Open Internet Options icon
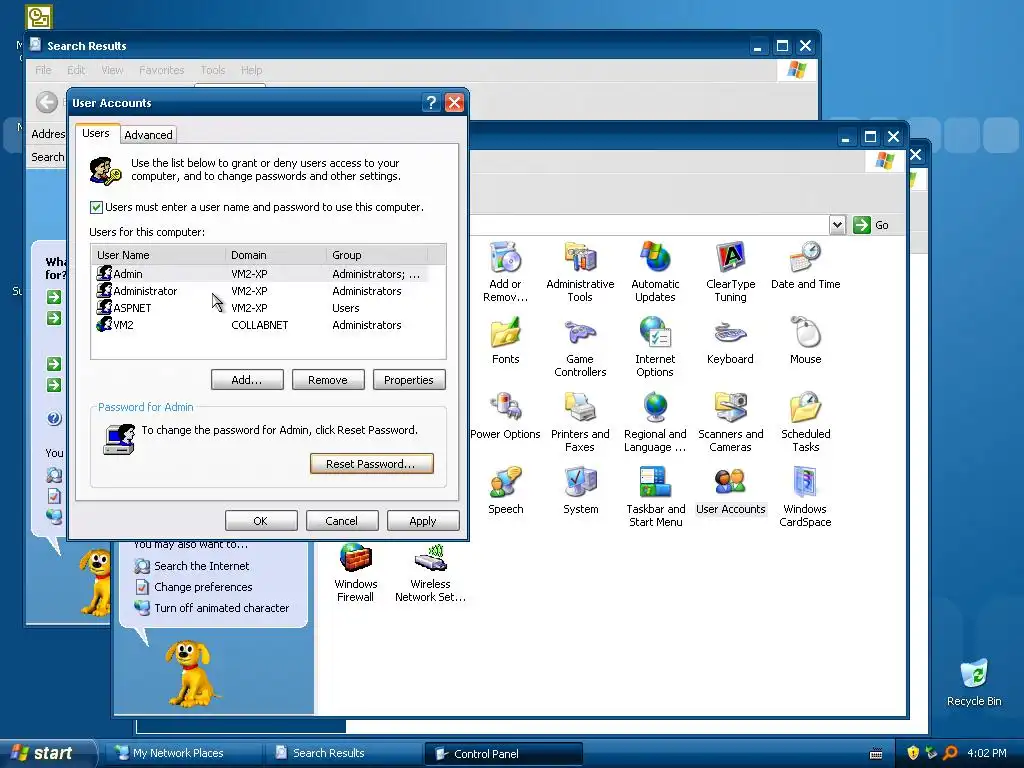 [655, 347]
